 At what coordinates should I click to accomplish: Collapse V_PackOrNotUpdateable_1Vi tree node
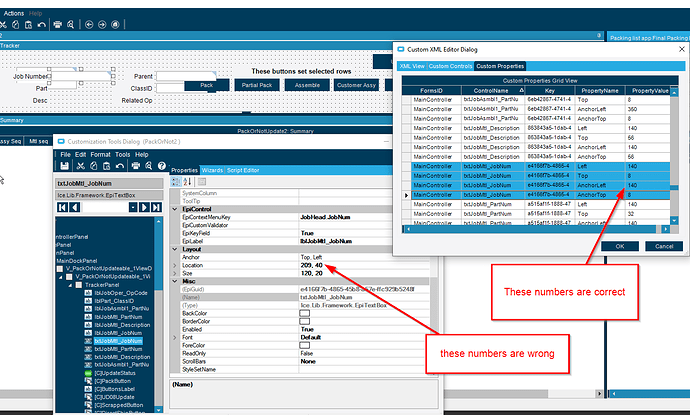pos(61,277)
